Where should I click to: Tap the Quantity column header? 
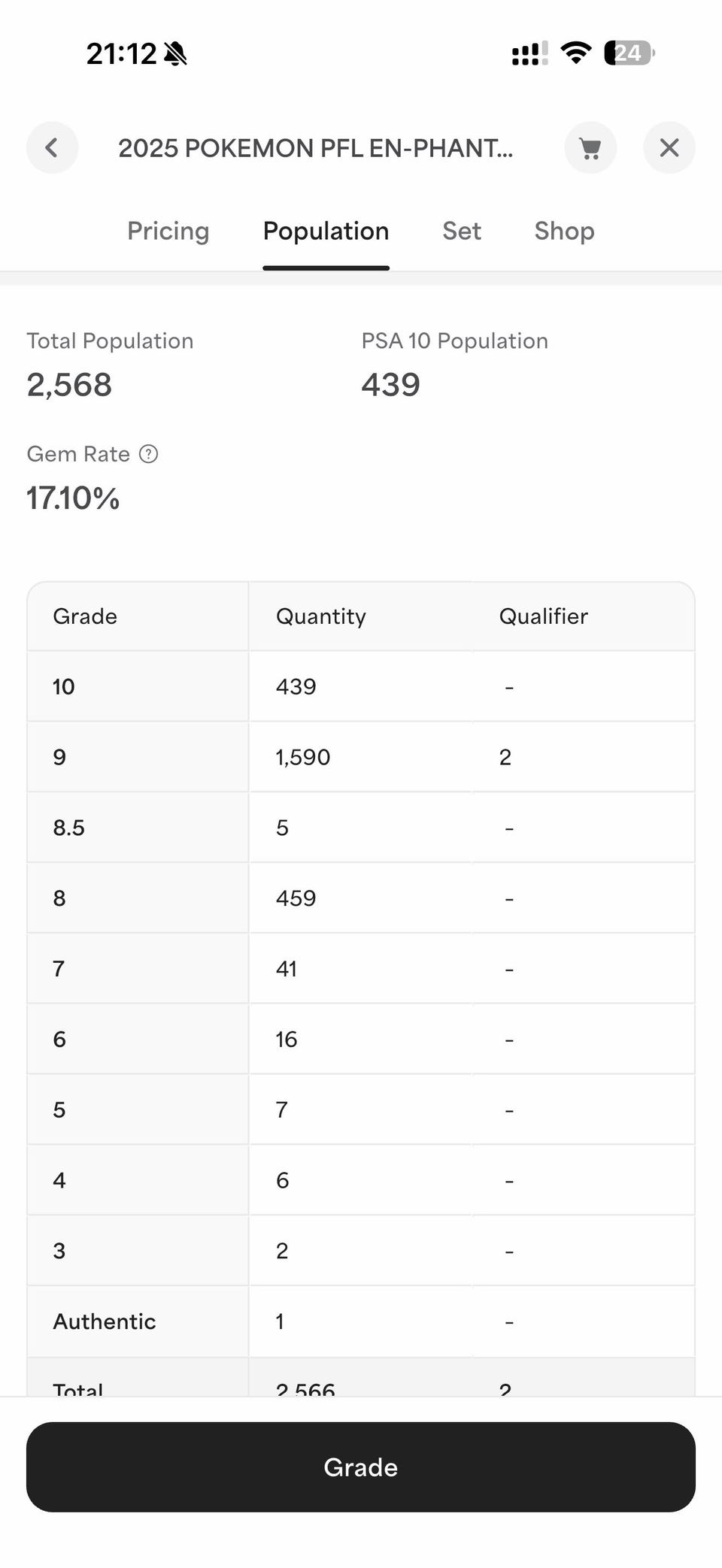tap(320, 616)
